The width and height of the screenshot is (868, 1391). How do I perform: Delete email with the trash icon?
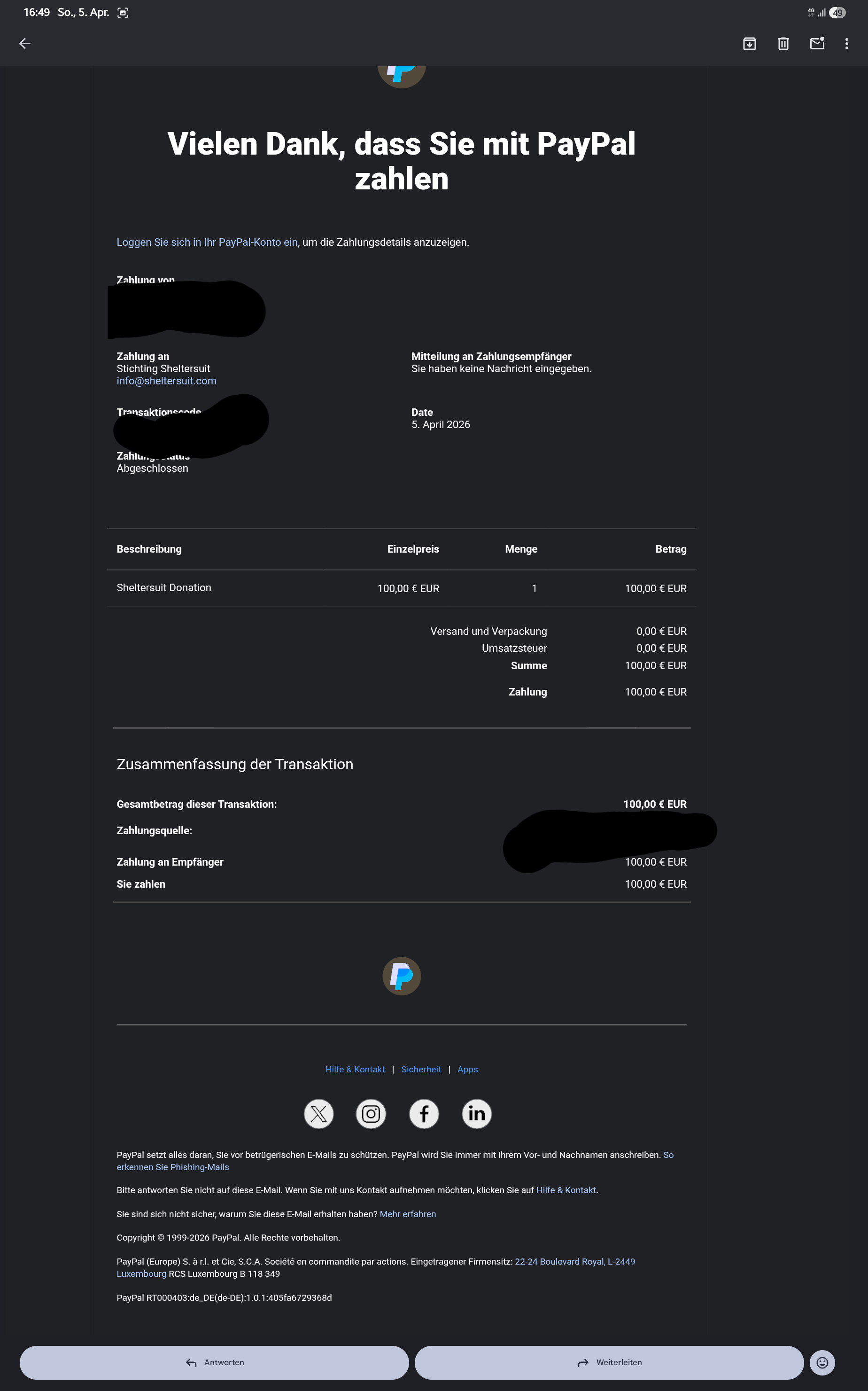coord(783,44)
